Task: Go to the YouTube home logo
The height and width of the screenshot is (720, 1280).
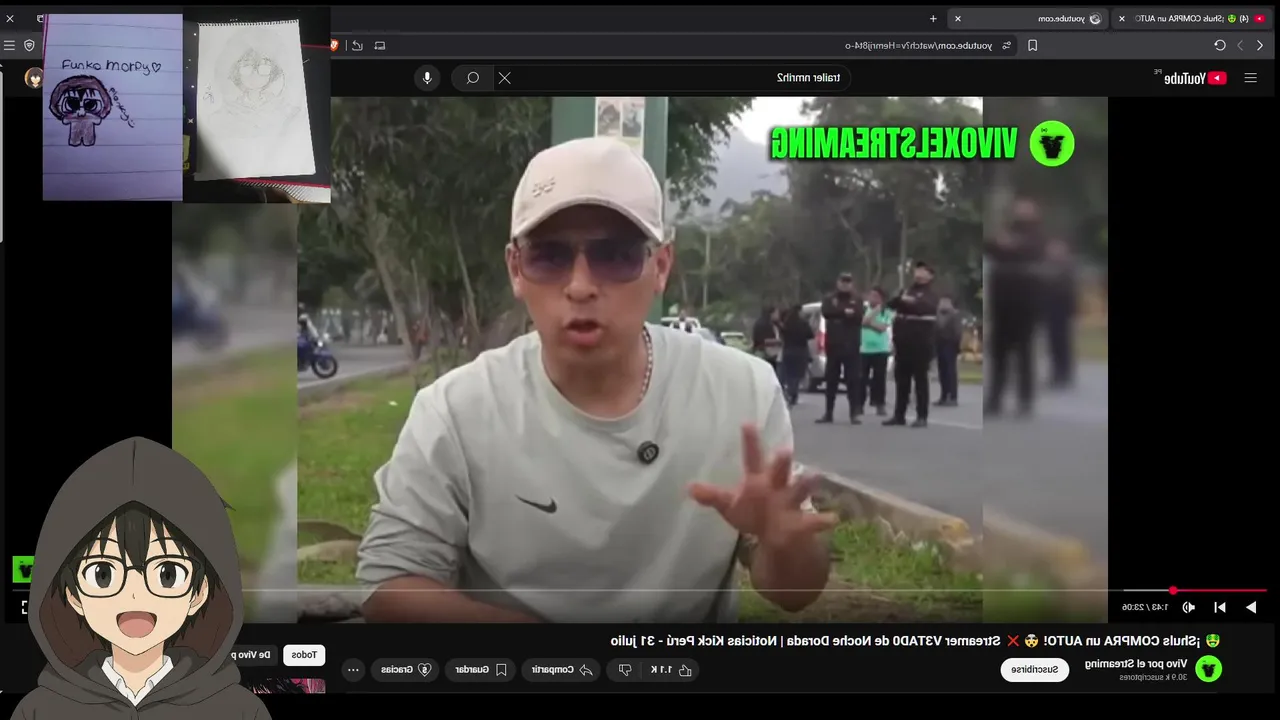Action: pos(1190,78)
